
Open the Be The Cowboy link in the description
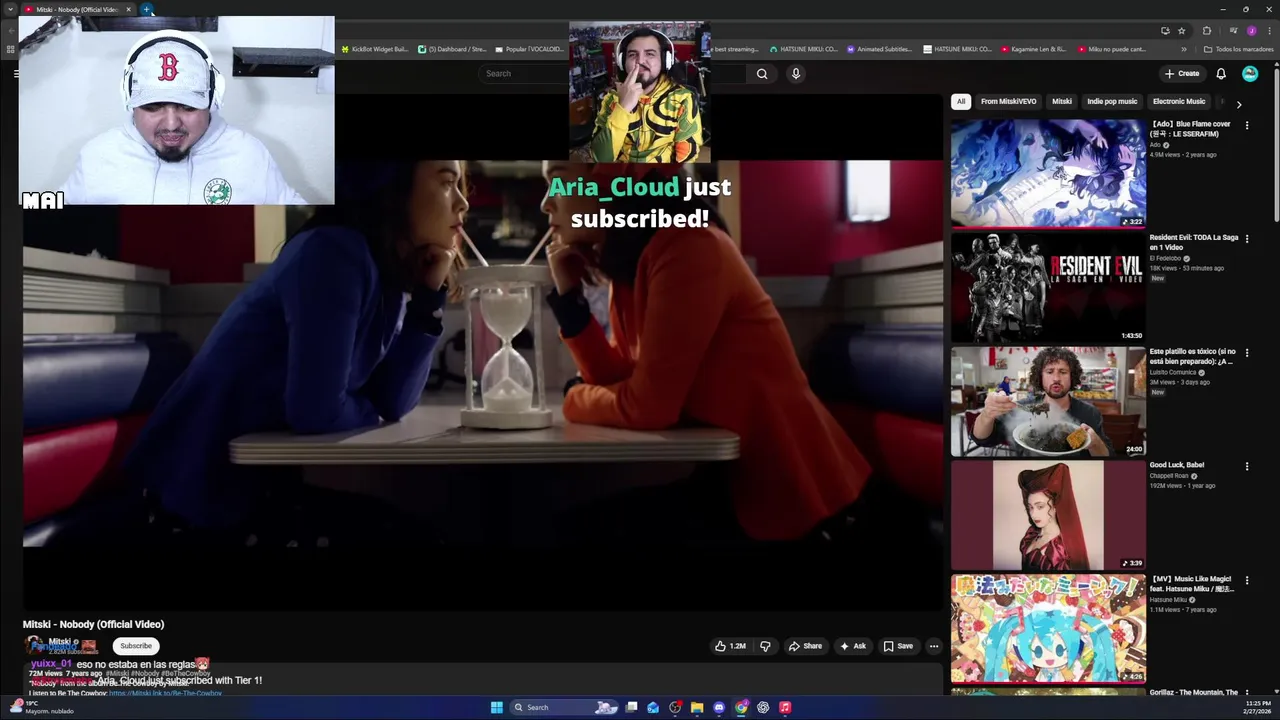(165, 693)
